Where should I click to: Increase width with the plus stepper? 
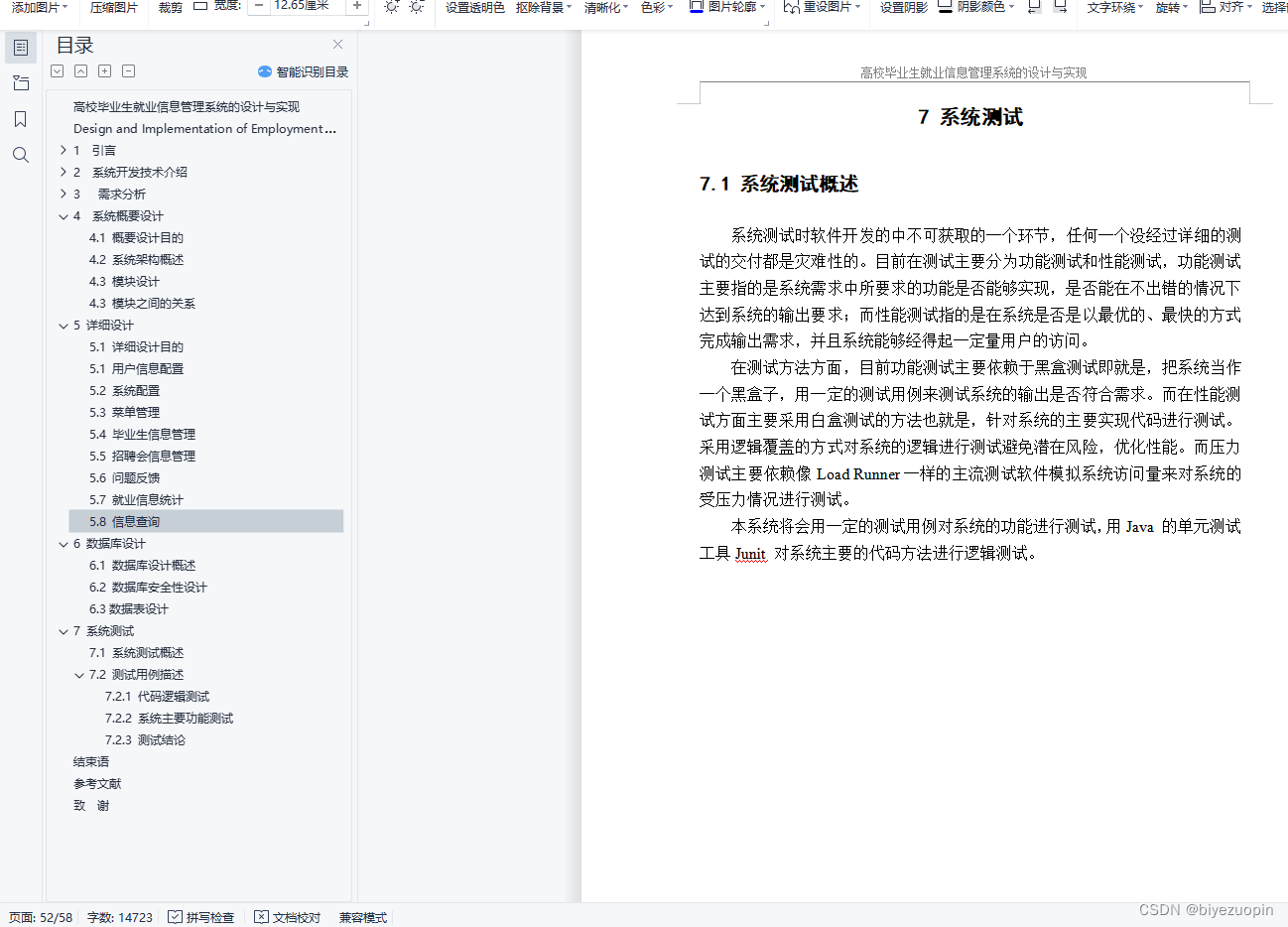point(357,6)
